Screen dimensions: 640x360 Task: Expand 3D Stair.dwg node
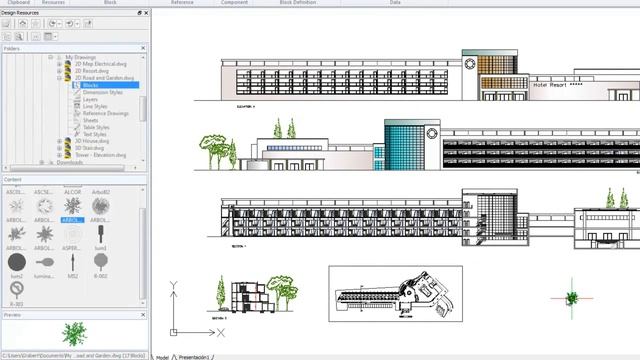click(59, 148)
